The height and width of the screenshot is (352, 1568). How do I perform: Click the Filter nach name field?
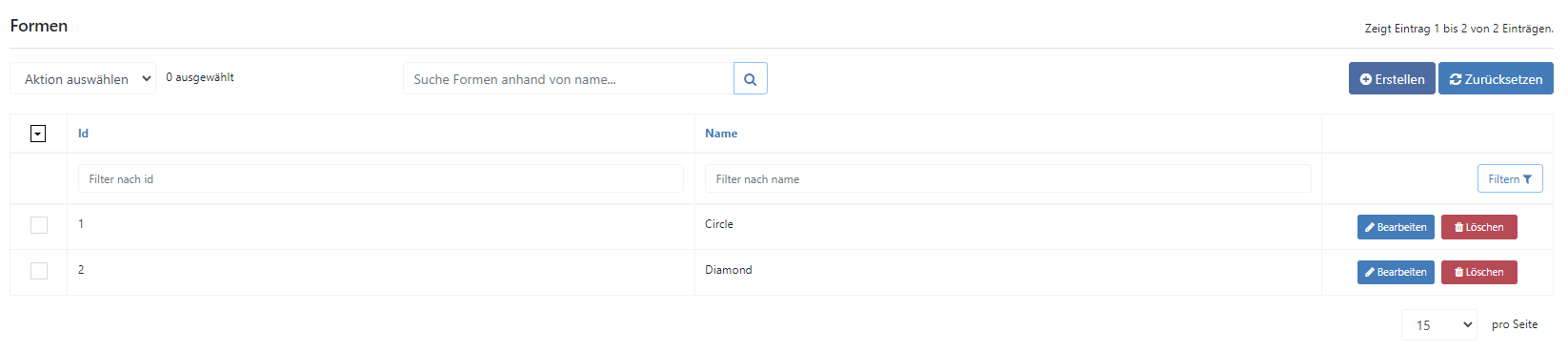coord(1008,178)
